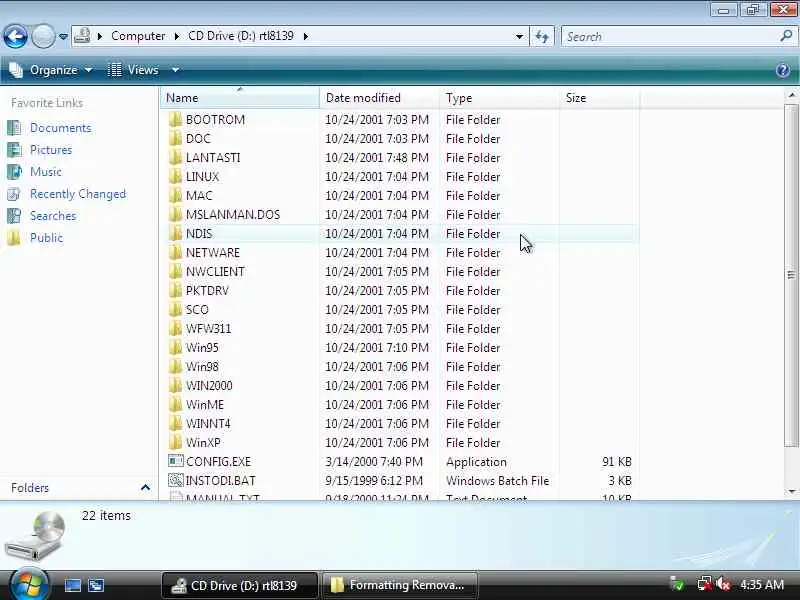Select the MAC folder icon
The width and height of the screenshot is (800, 600).
tap(175, 195)
